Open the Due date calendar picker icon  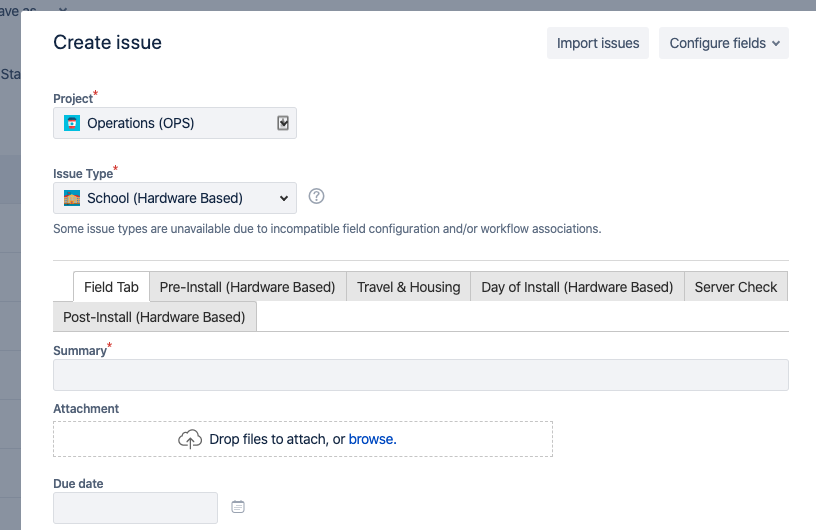[x=238, y=507]
